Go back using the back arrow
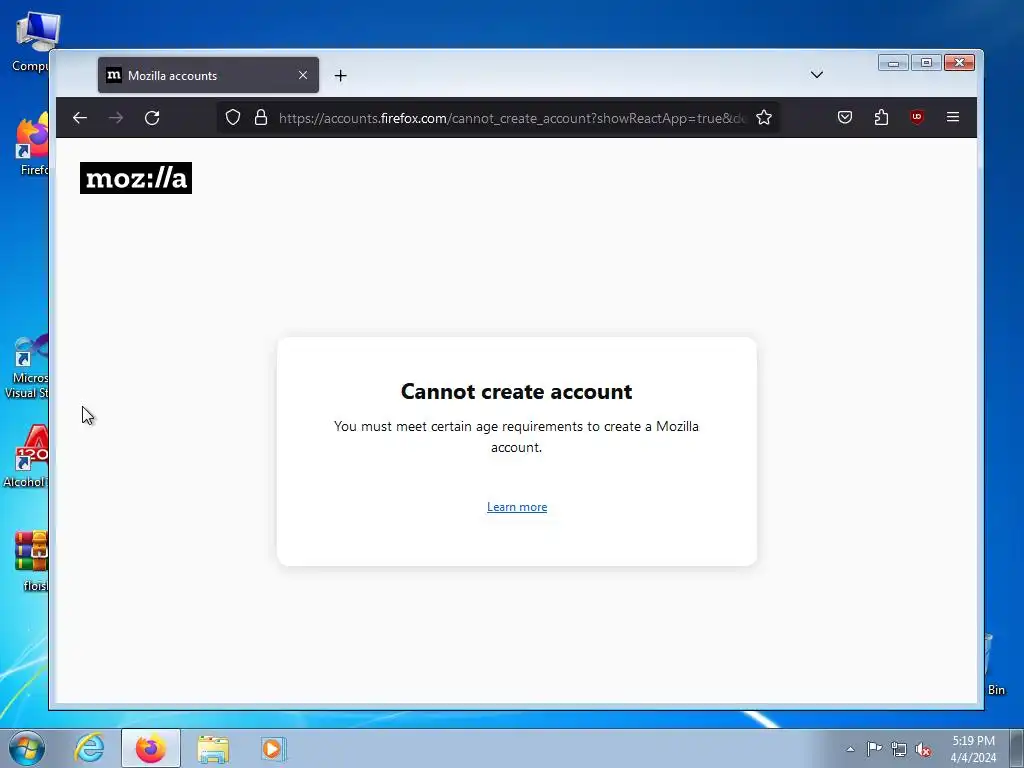Viewport: 1024px width, 768px height. pos(80,118)
